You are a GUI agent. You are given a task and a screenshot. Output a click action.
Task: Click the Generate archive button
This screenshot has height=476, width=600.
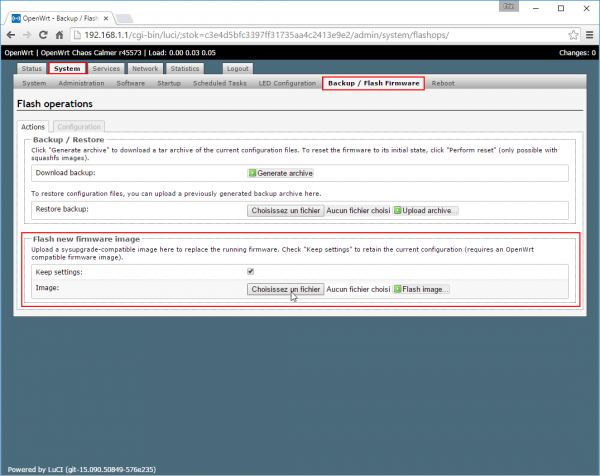(284, 173)
